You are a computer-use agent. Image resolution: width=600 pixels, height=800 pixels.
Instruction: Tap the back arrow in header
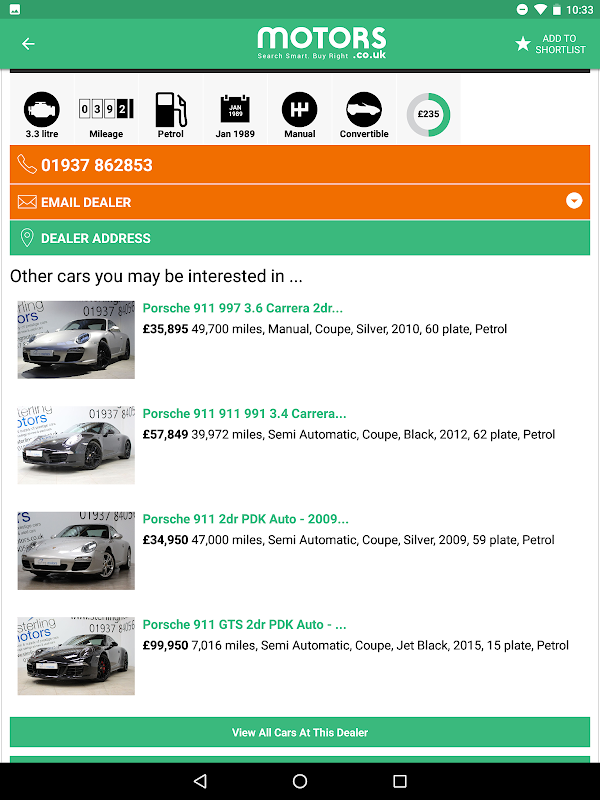point(28,44)
